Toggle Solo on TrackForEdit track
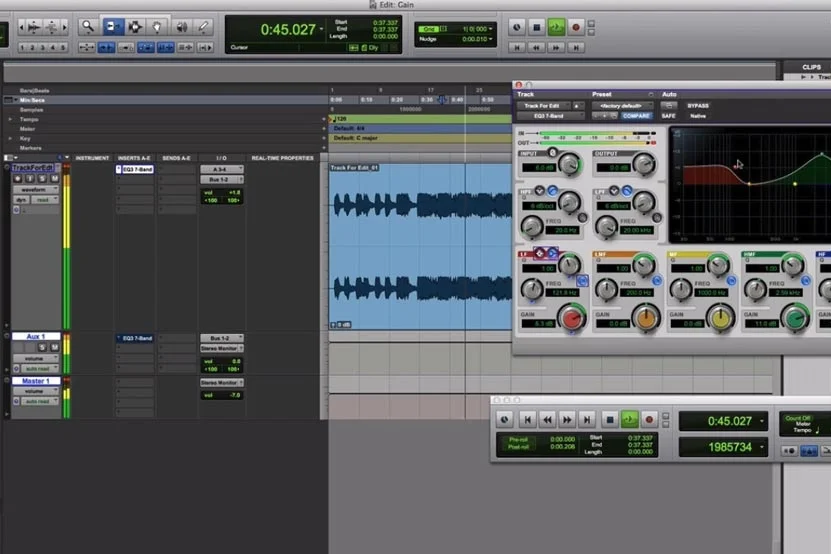 (x=42, y=179)
